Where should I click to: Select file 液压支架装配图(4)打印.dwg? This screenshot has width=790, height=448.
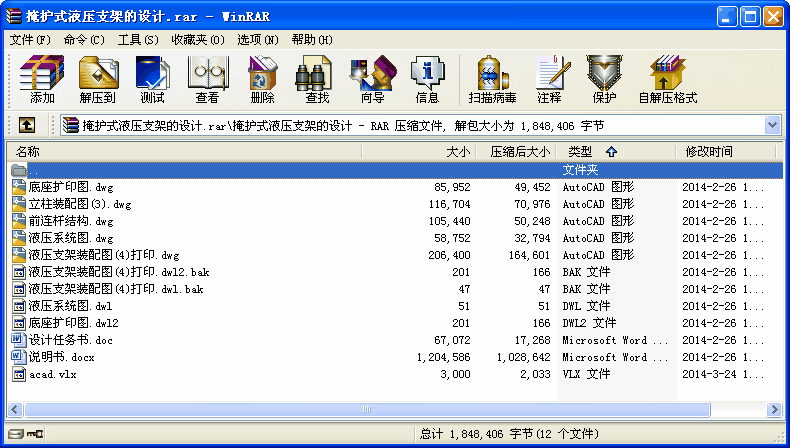[104, 255]
